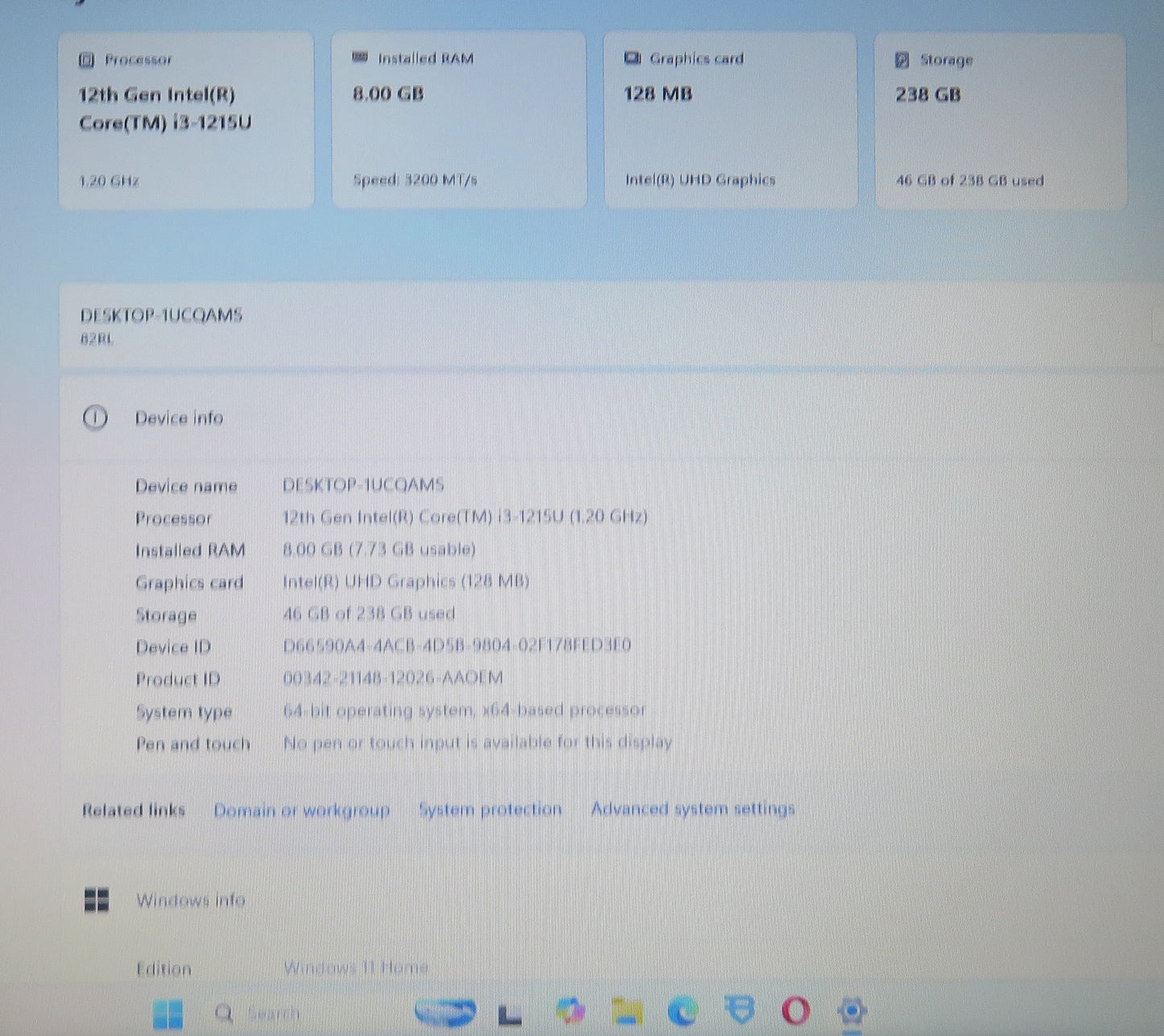Open the Windows Start menu
Screen dimensions: 1164x1036
(168, 1013)
